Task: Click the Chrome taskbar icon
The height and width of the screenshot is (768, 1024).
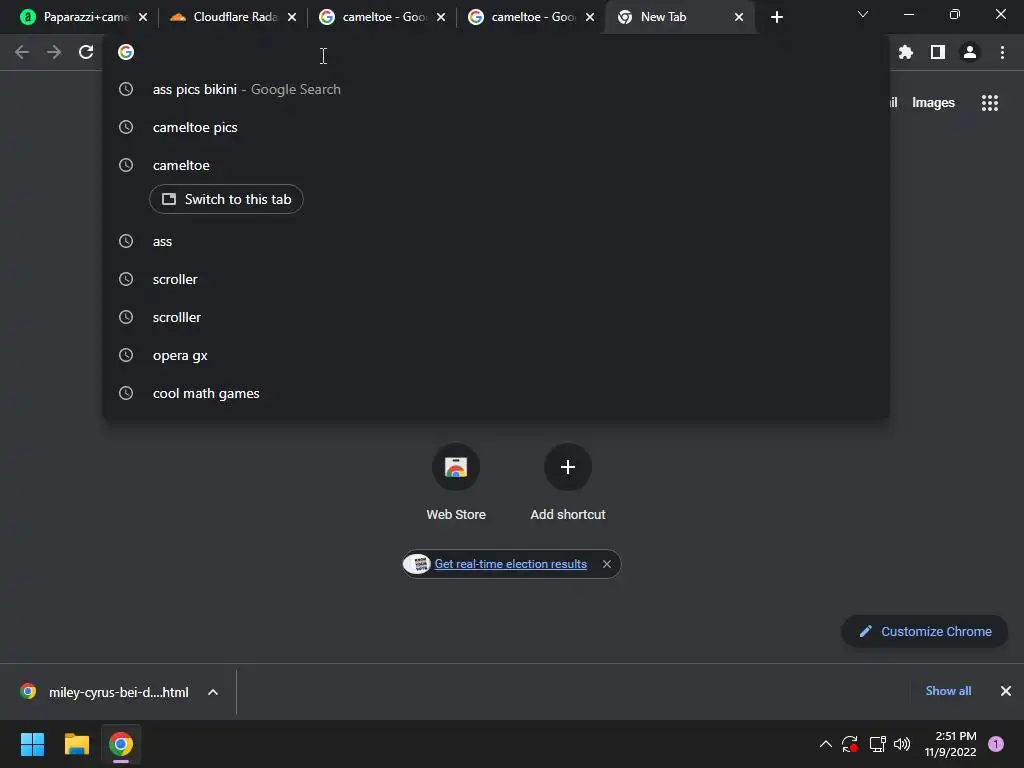Action: [x=121, y=744]
